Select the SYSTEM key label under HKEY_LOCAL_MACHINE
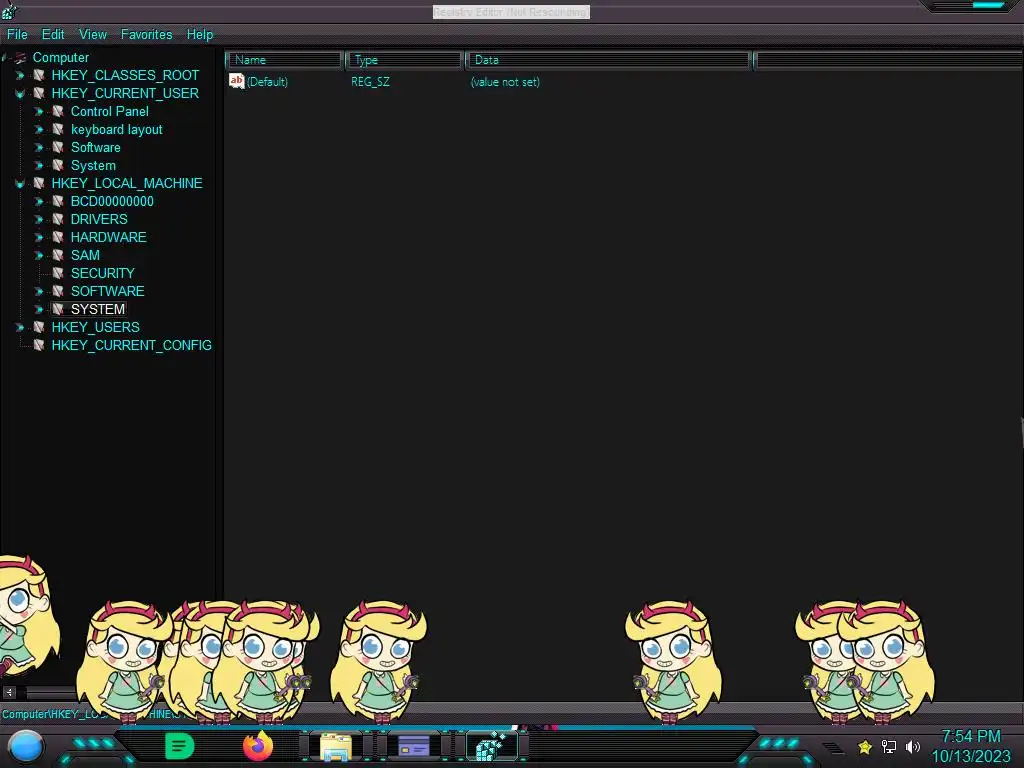Image resolution: width=1024 pixels, height=768 pixels. [x=98, y=309]
